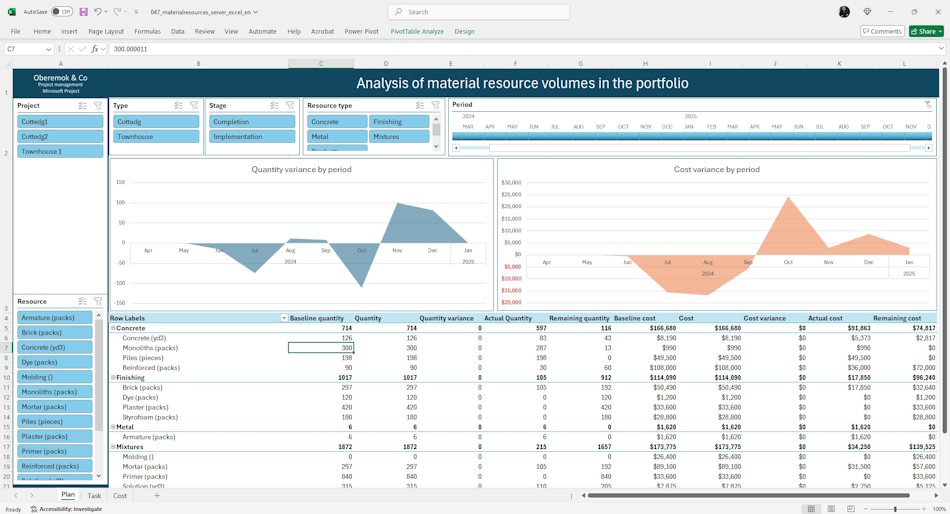The height and width of the screenshot is (514, 950).
Task: Toggle multi-select on Project slicer
Action: (x=82, y=105)
